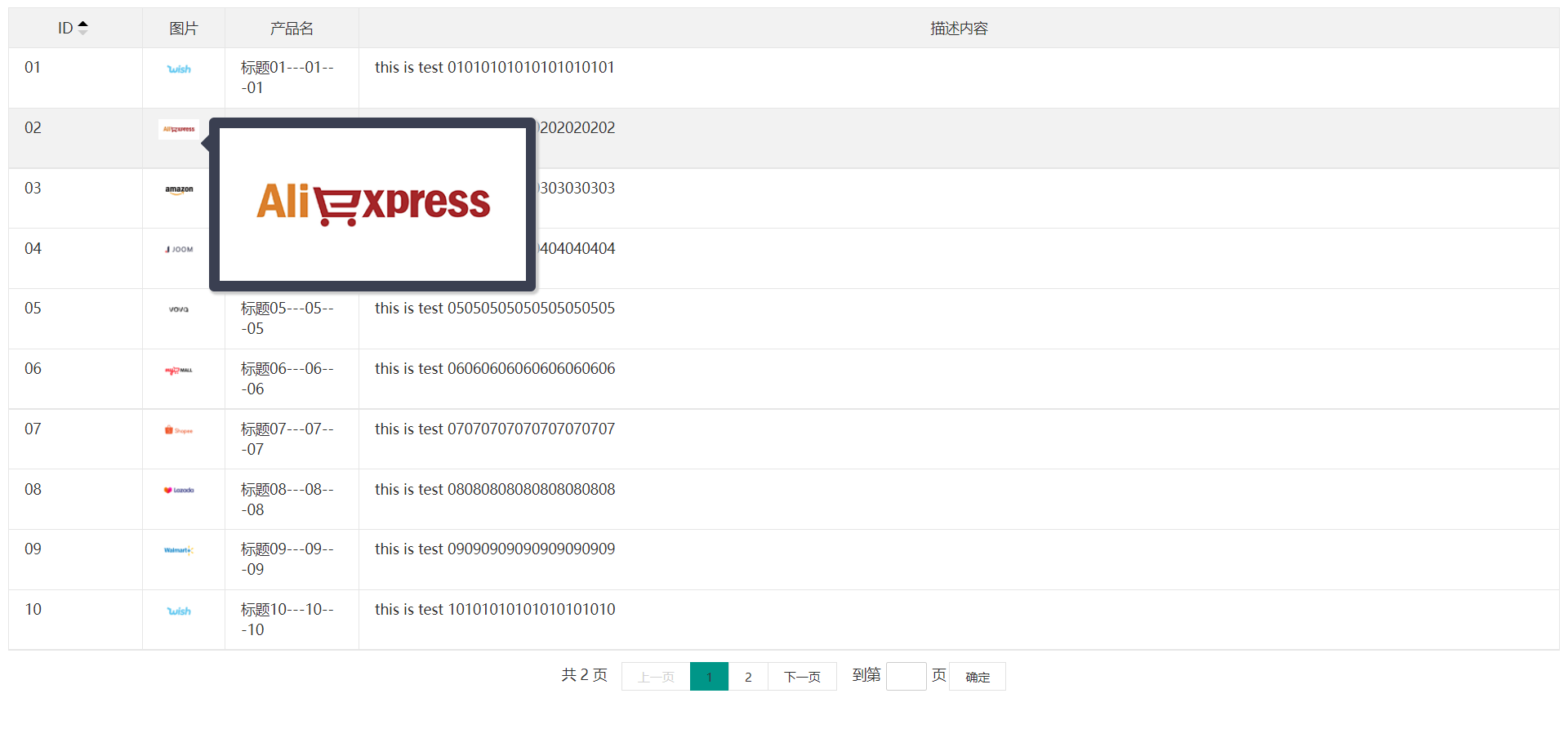Confirm page jump with 确定 button

(978, 677)
